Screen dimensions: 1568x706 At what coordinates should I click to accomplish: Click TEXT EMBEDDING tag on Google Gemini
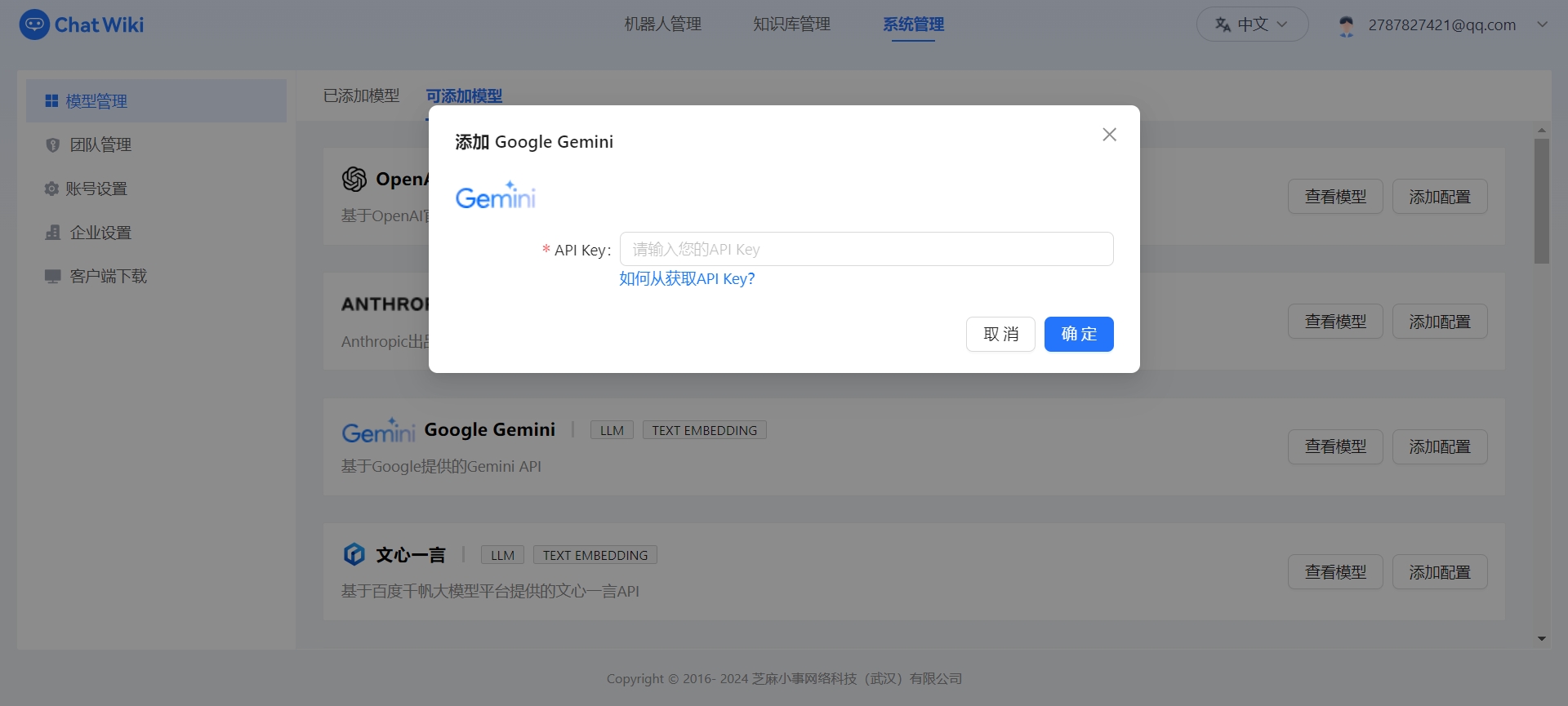coord(705,430)
